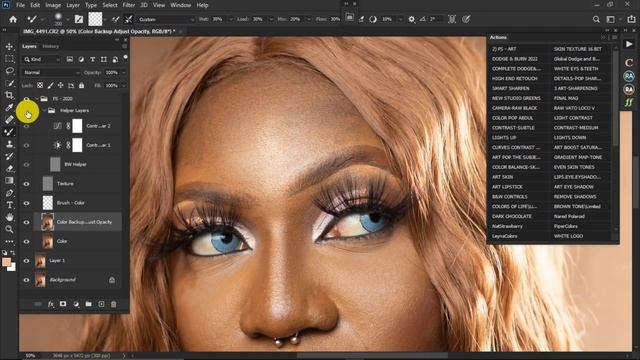640x360 pixels.
Task: Select the Zoom tool
Action: tap(9, 229)
